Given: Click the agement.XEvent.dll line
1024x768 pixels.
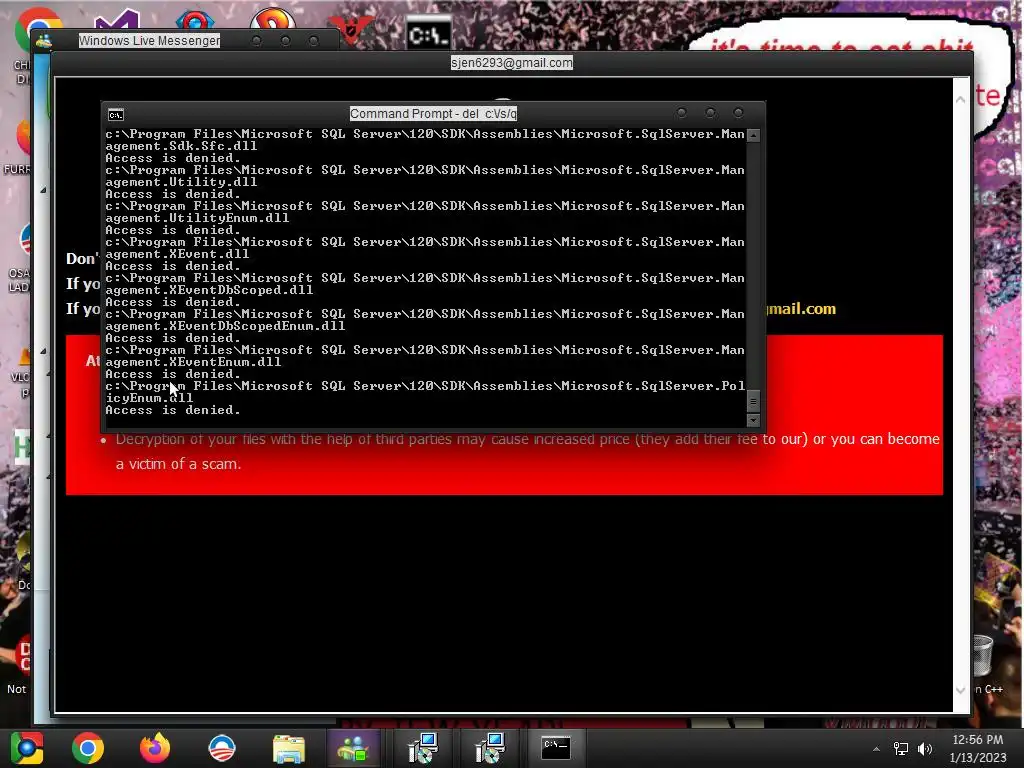Looking at the screenshot, I should [177, 254].
